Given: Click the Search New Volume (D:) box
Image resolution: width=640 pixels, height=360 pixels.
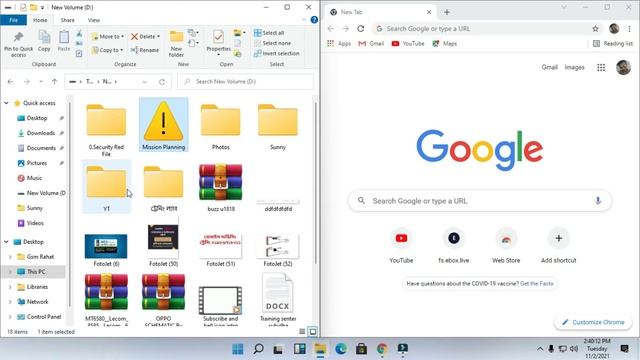Looking at the screenshot, I should [245, 82].
